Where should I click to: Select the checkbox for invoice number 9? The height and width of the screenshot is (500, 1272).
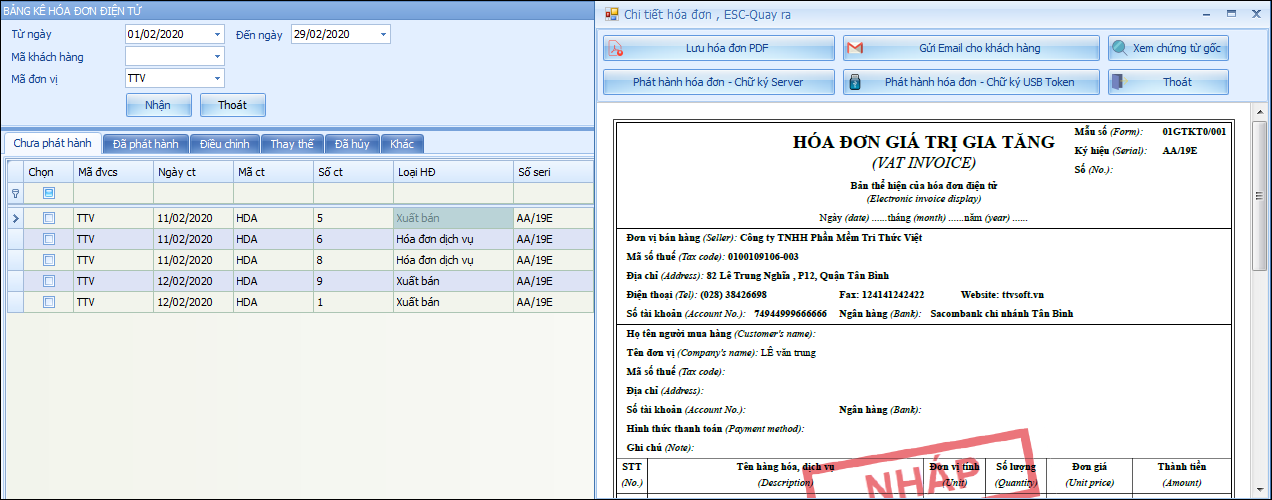click(x=49, y=282)
